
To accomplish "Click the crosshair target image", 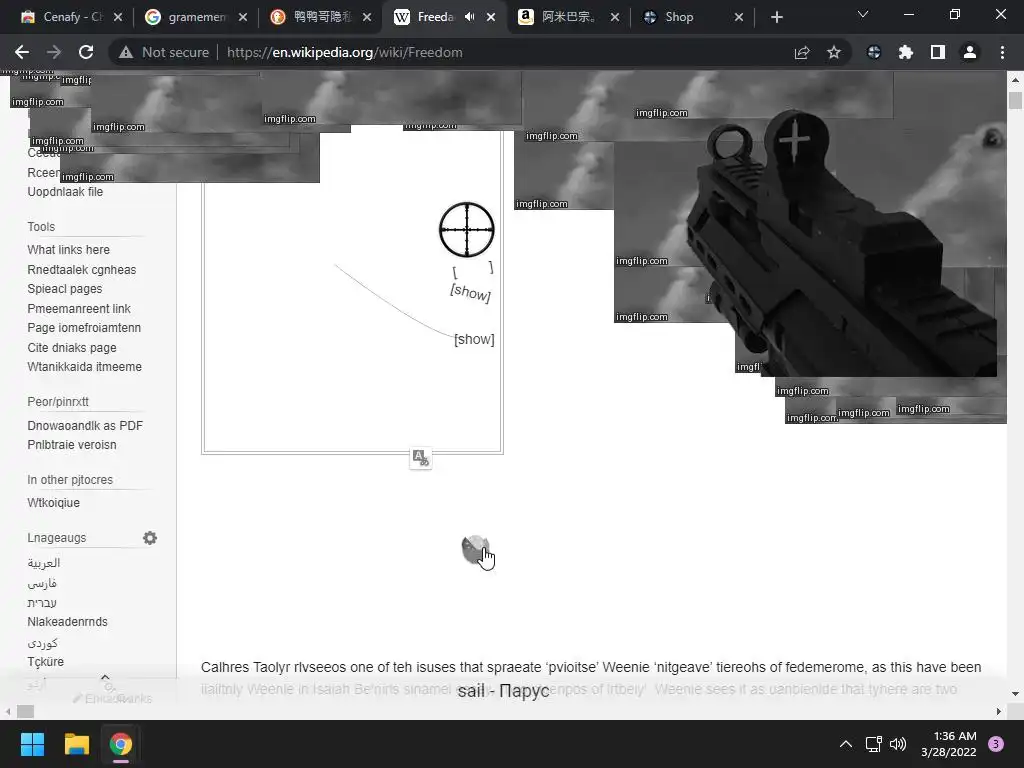I will [x=466, y=229].
